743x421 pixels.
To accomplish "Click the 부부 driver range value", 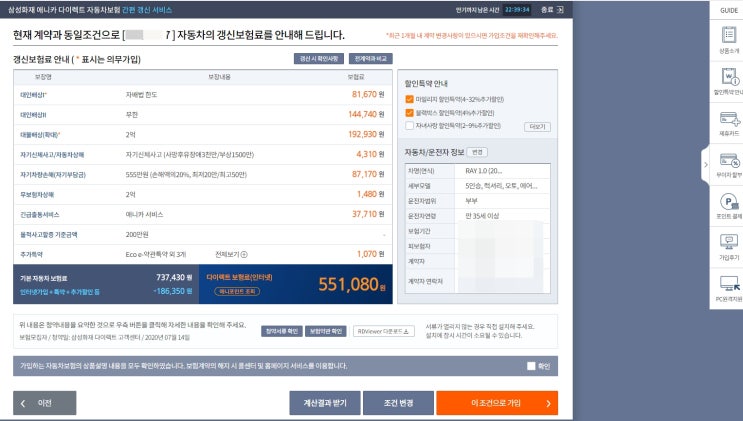I will click(x=471, y=201).
